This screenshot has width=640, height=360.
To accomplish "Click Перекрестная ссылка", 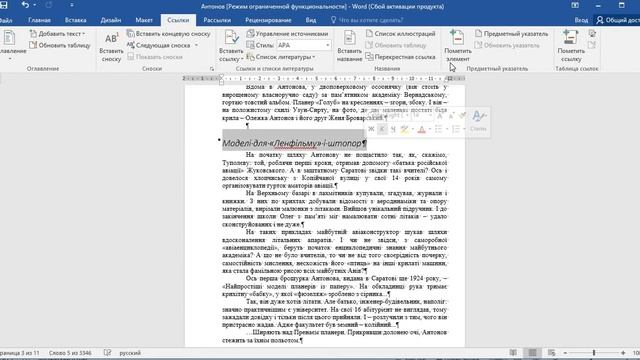I will point(400,57).
